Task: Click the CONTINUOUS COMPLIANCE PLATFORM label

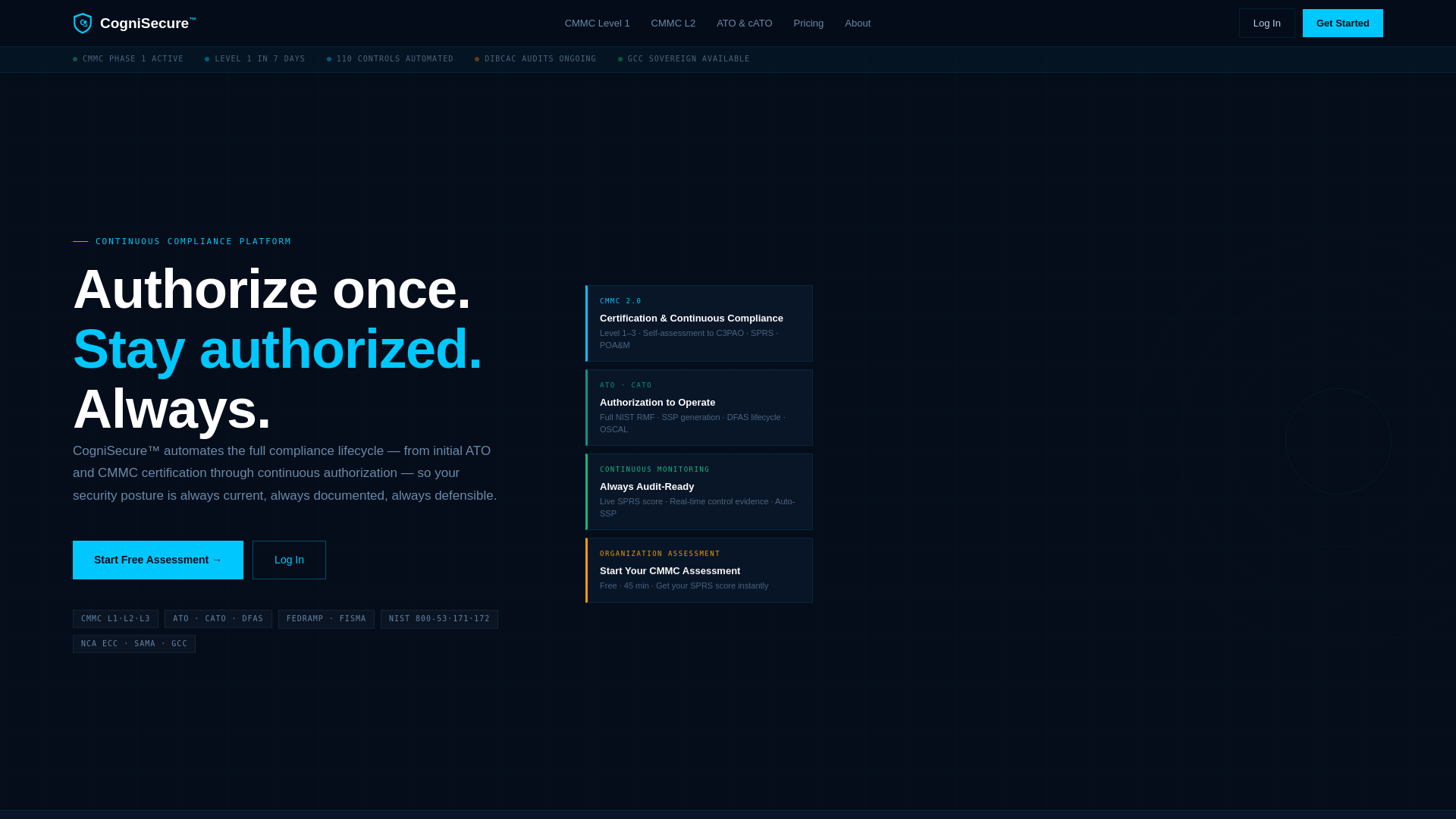Action: pos(193,242)
